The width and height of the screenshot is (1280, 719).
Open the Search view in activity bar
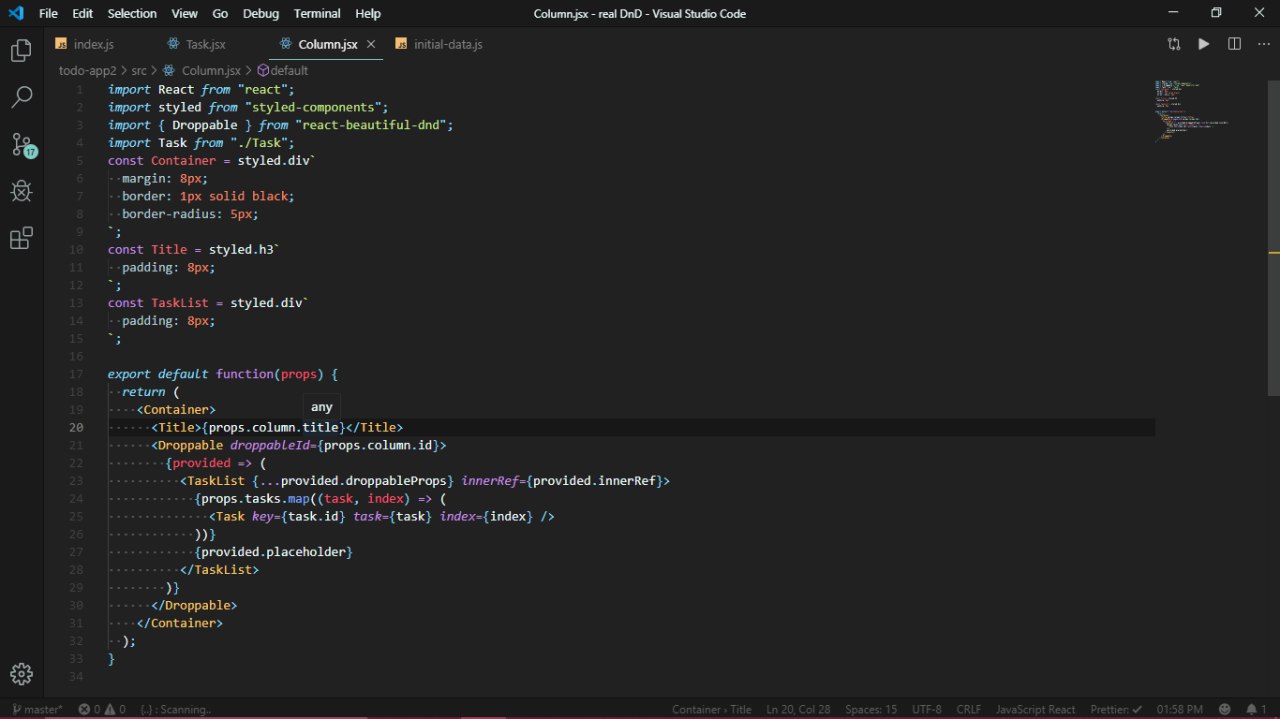tap(21, 97)
